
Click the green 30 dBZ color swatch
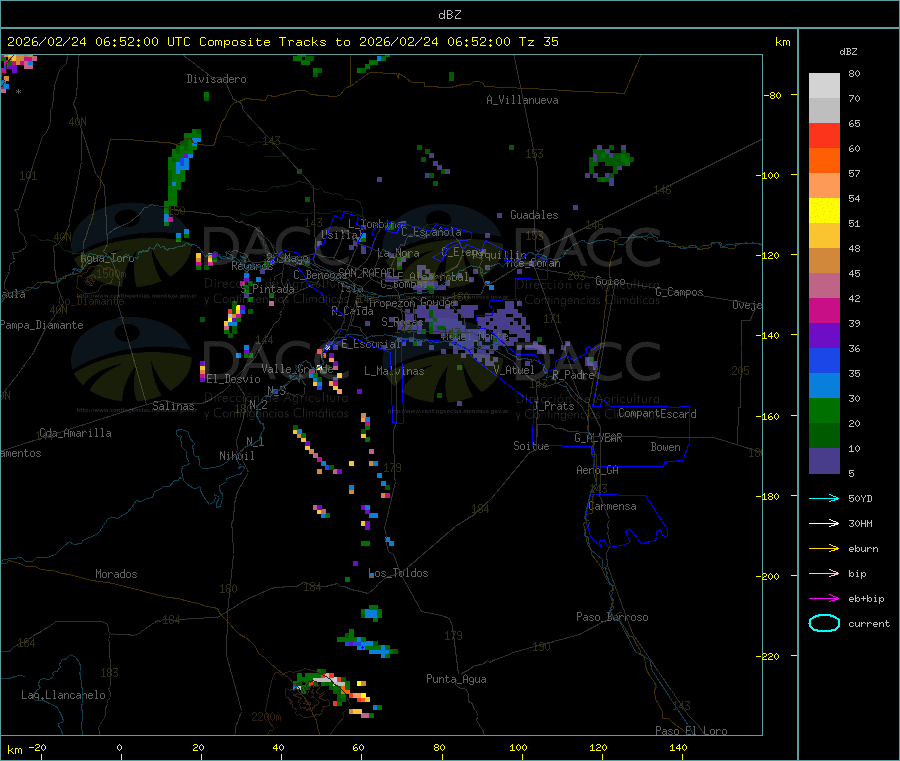[x=824, y=410]
